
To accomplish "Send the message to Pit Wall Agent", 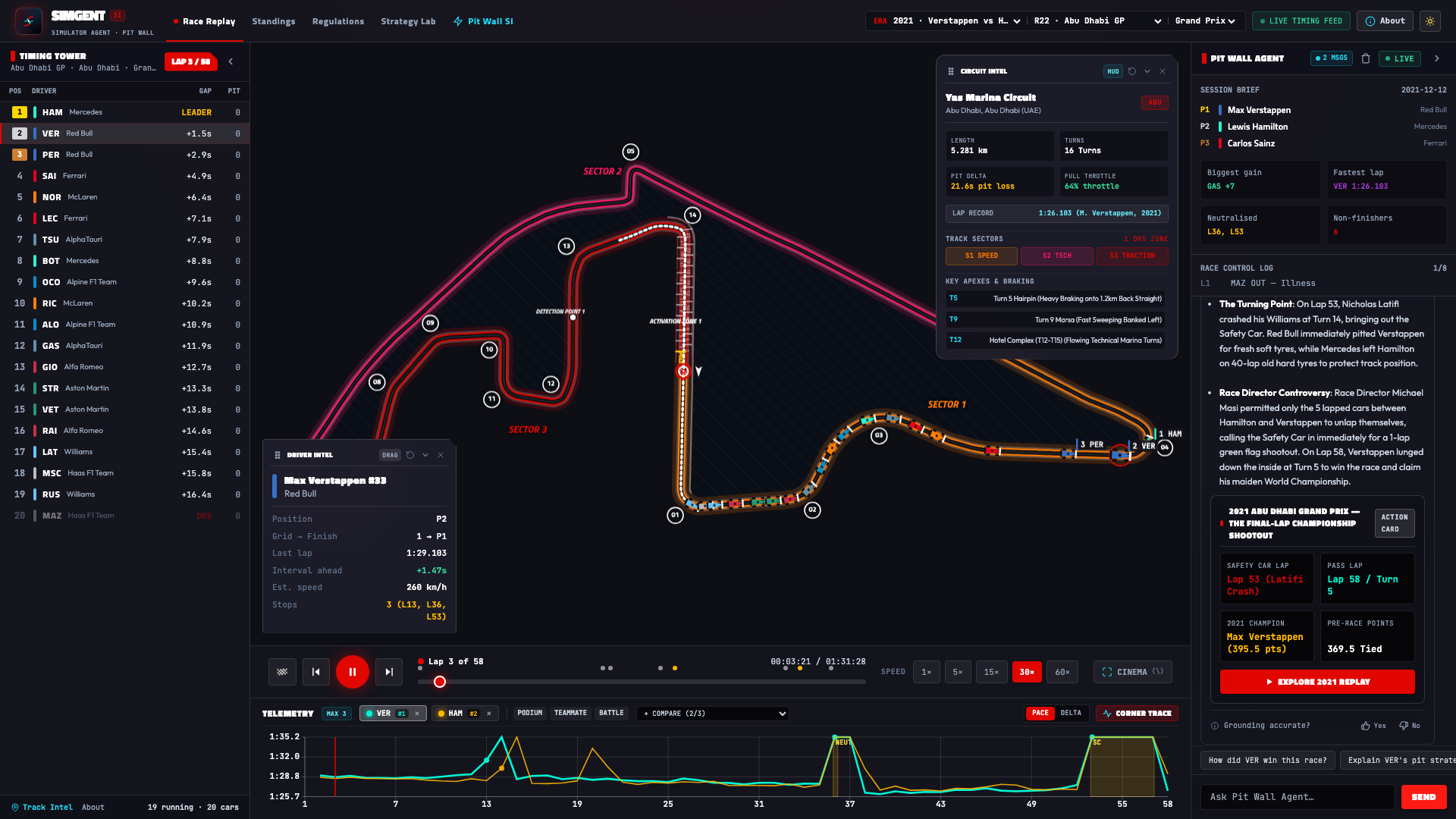I will click(x=1423, y=797).
